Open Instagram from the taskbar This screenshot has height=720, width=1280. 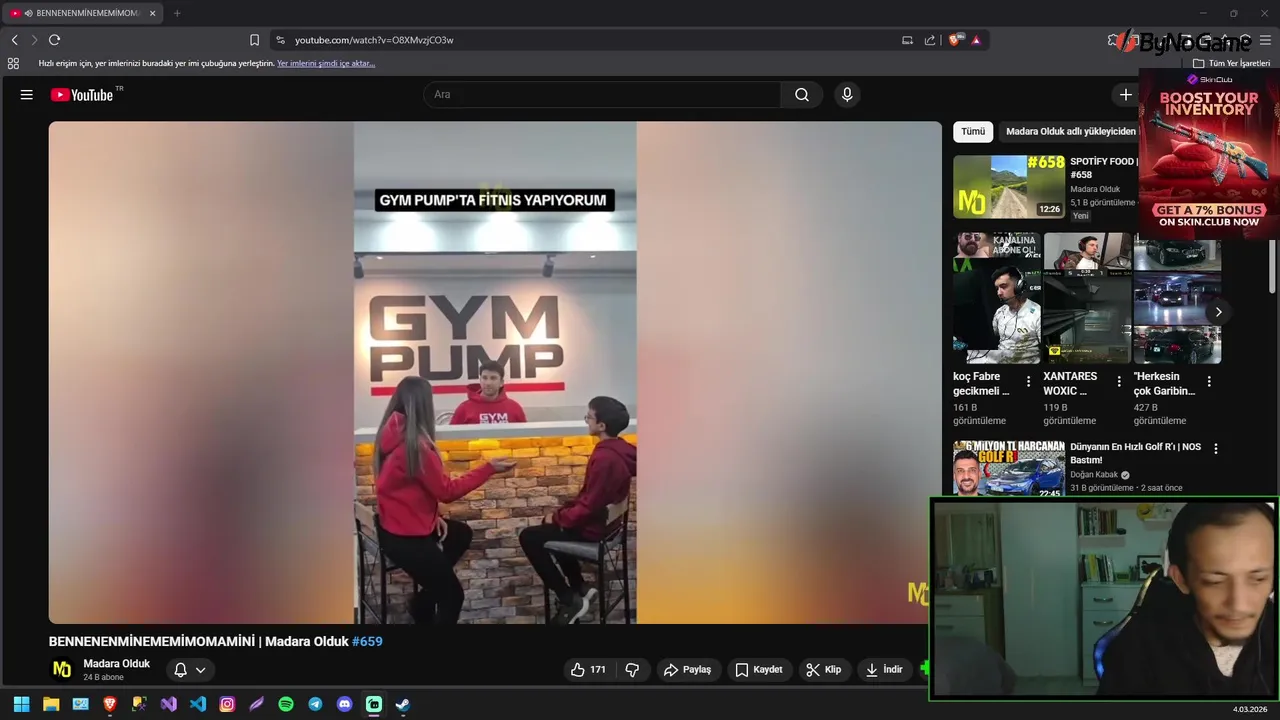click(x=227, y=704)
